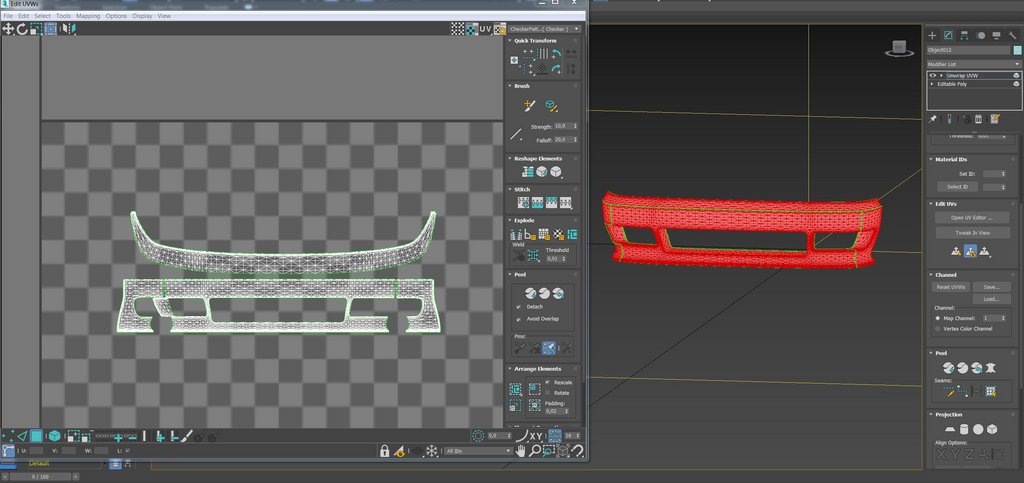Switch to the Create tab in command panel

coord(932,35)
